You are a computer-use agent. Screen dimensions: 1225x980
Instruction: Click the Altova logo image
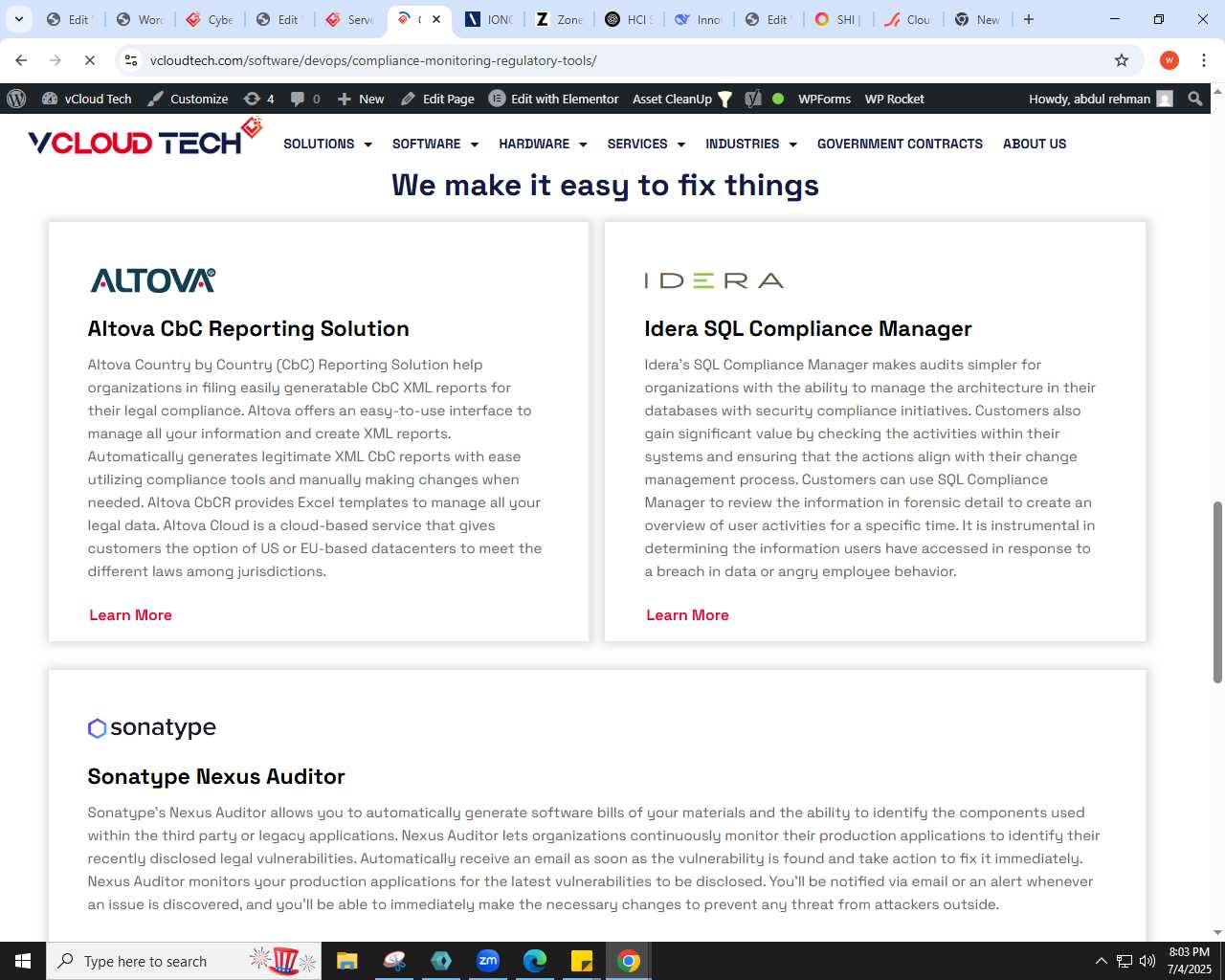point(153,280)
